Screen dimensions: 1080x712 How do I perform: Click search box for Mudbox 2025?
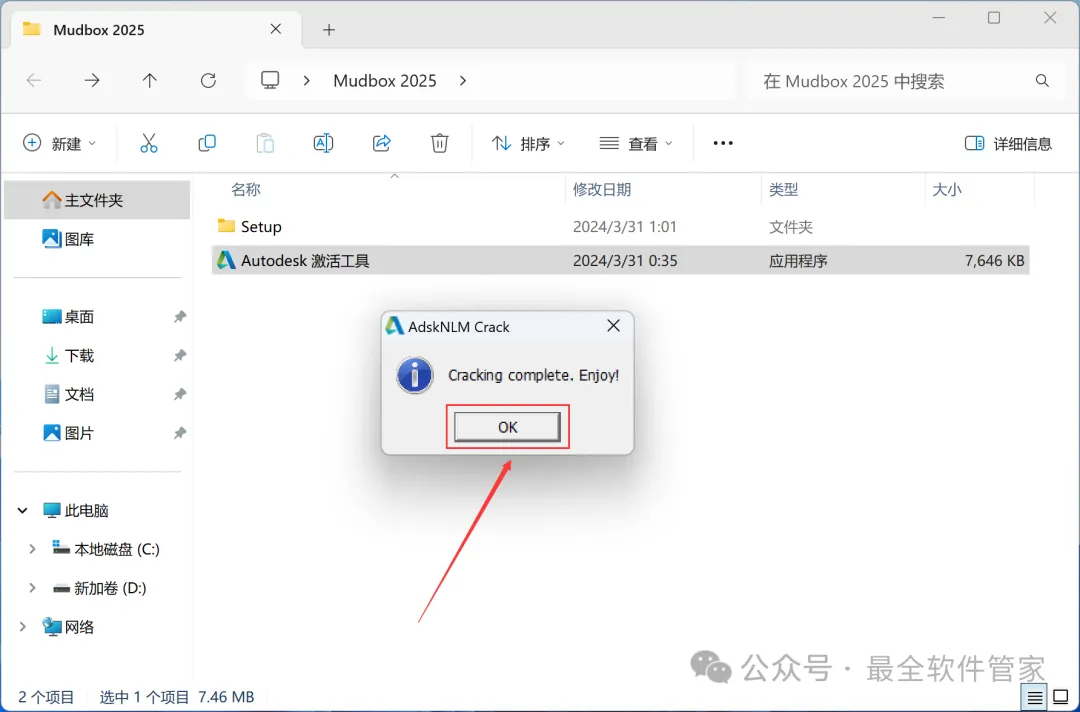(905, 81)
